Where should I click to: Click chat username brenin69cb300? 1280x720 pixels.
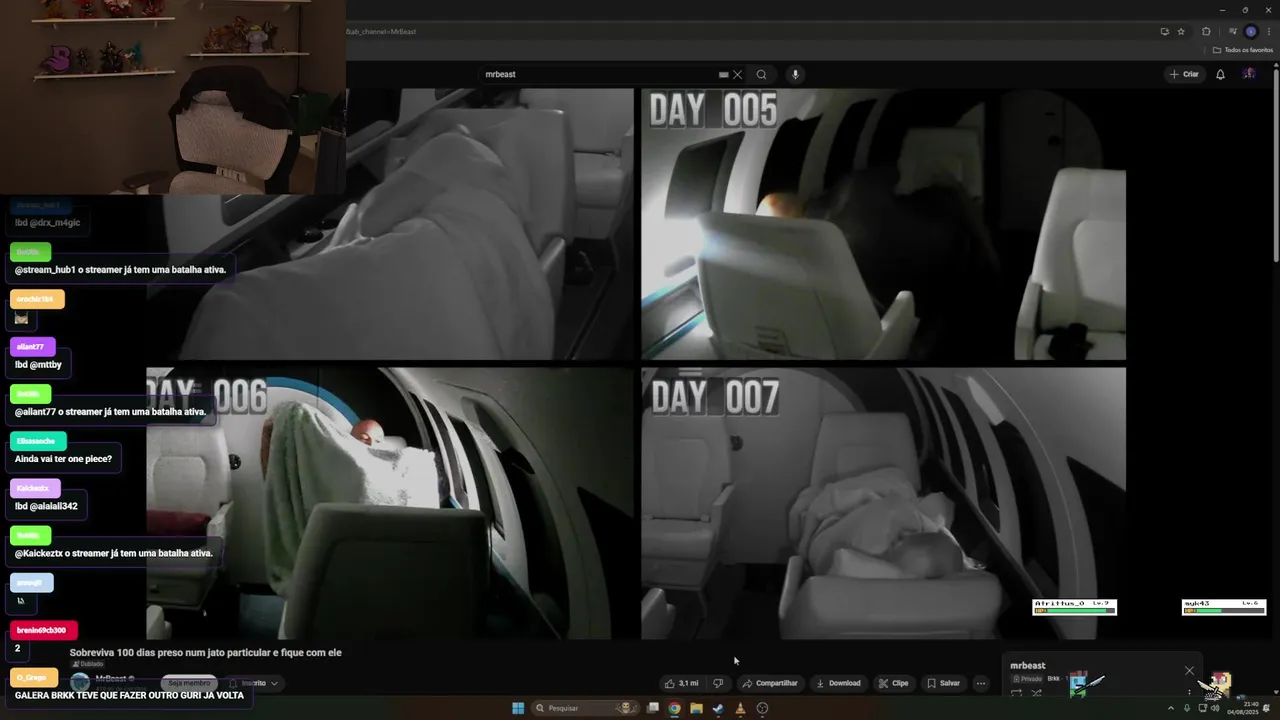[41, 630]
